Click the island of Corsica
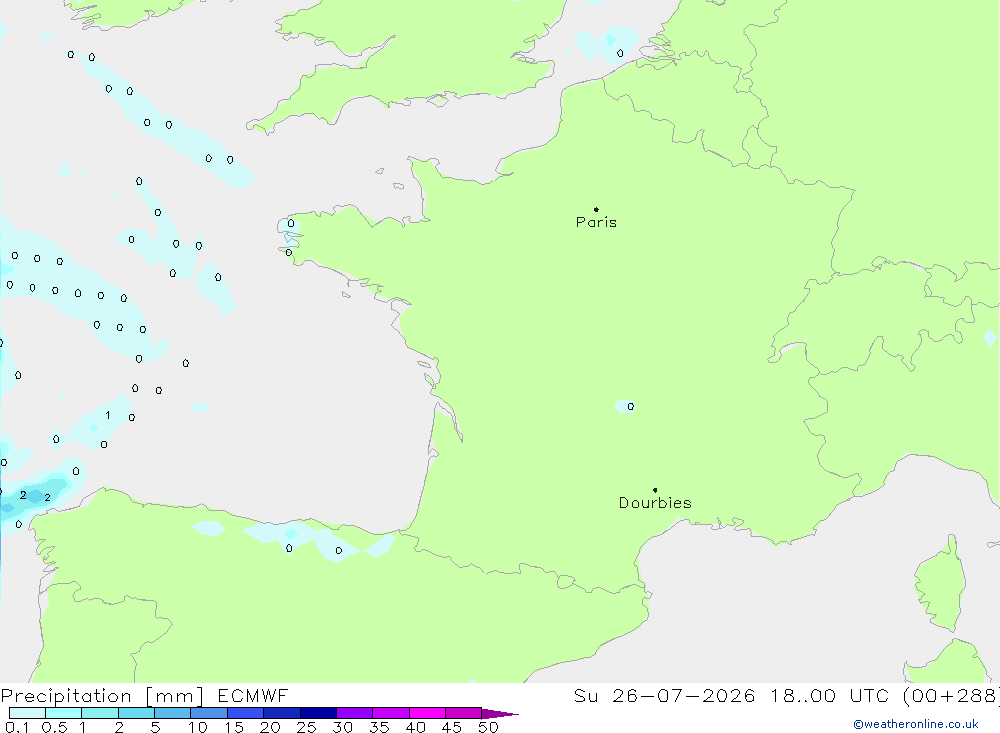The width and height of the screenshot is (1000, 733). 941,584
